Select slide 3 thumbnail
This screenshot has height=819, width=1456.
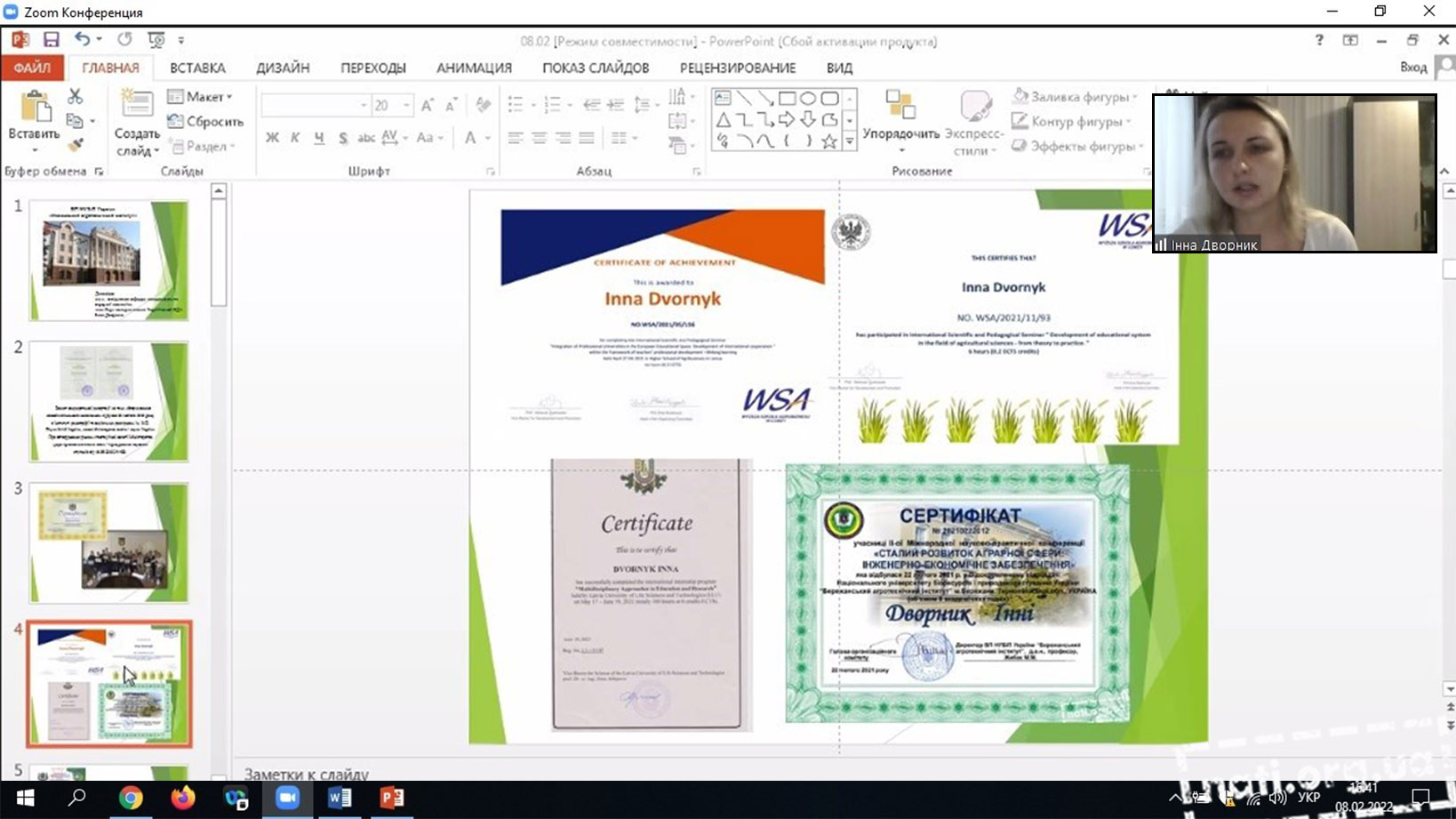pyautogui.click(x=108, y=542)
